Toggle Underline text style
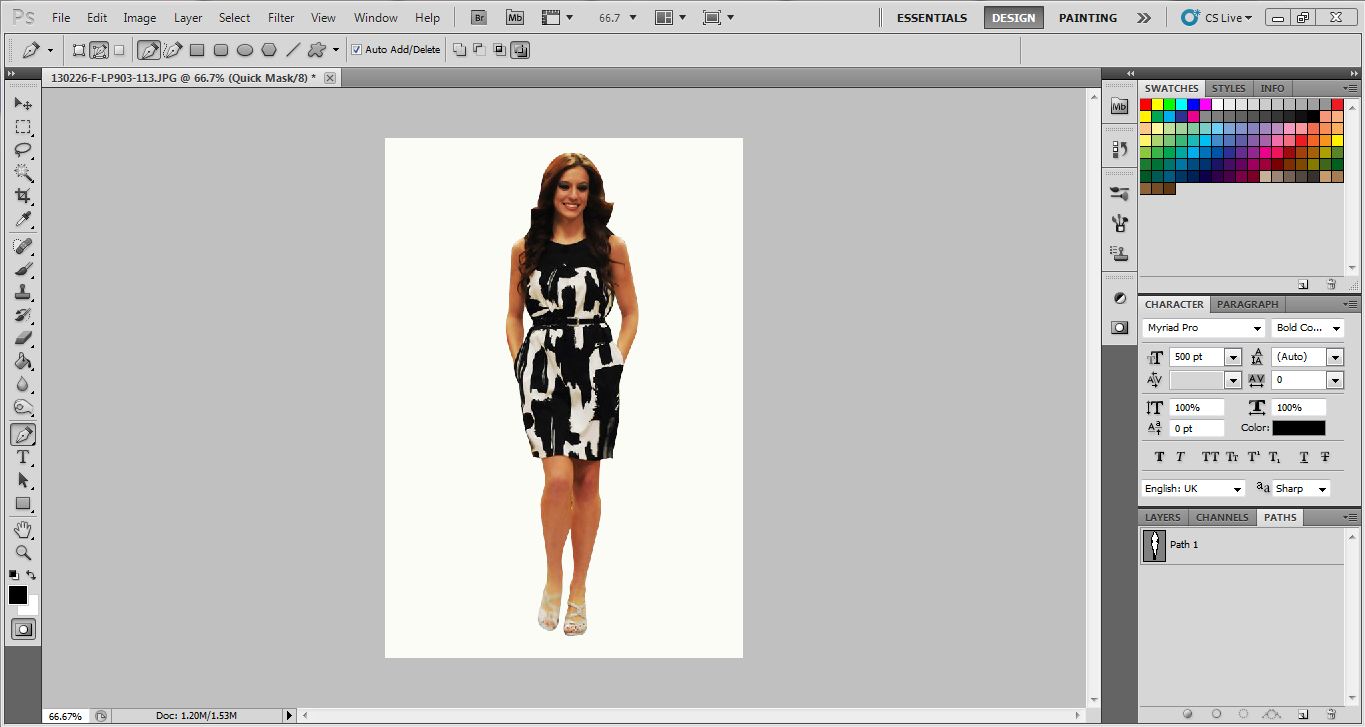 click(1304, 457)
